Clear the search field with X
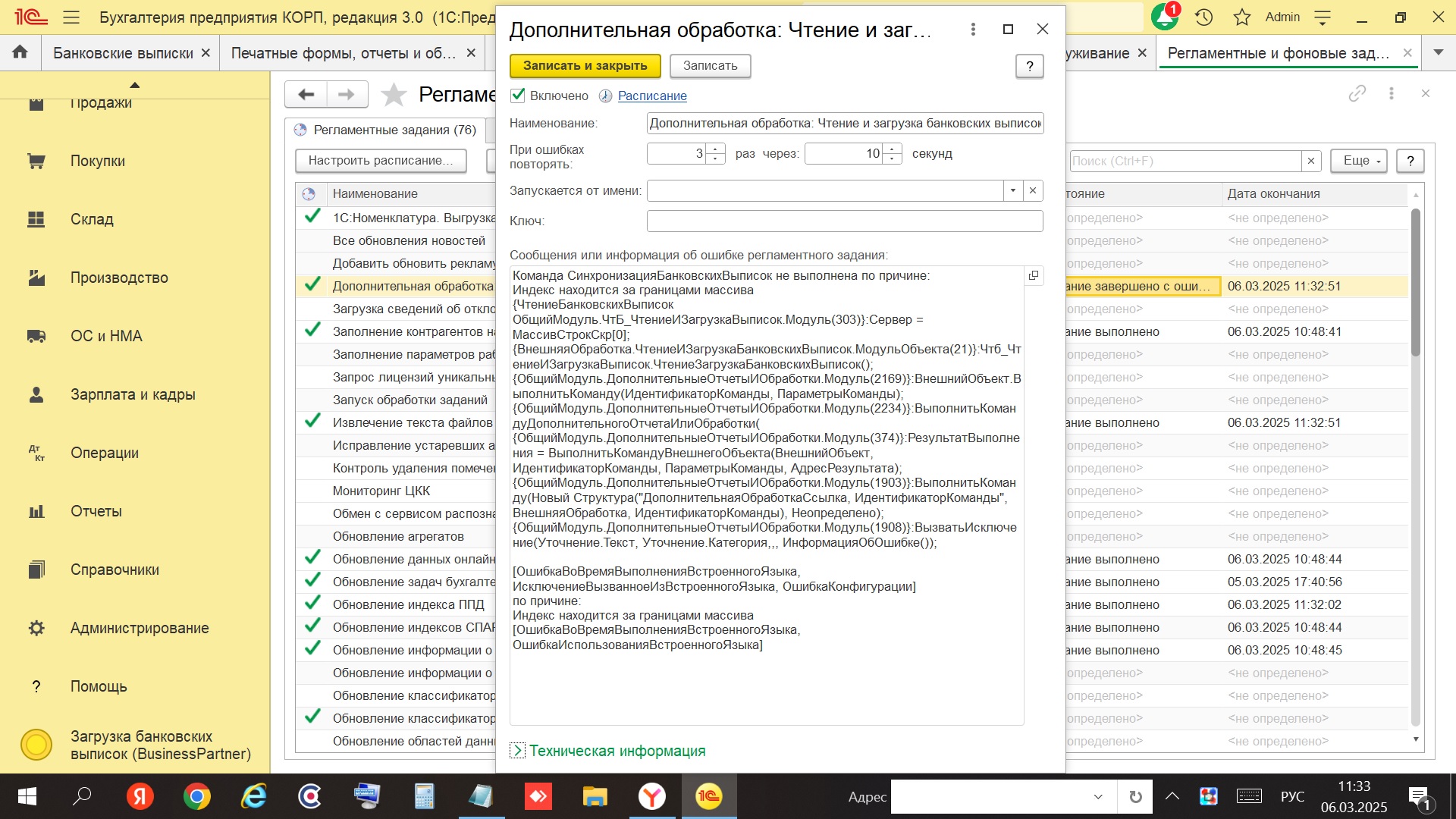 point(1311,161)
